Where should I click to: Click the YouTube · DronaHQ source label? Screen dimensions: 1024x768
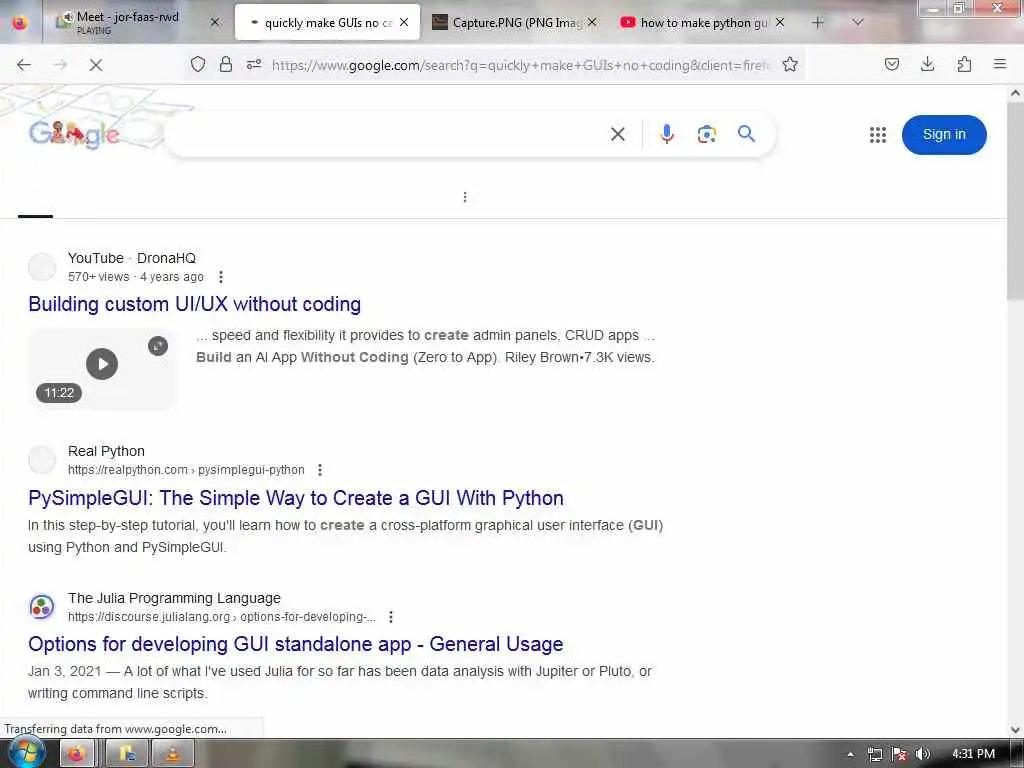[131, 258]
